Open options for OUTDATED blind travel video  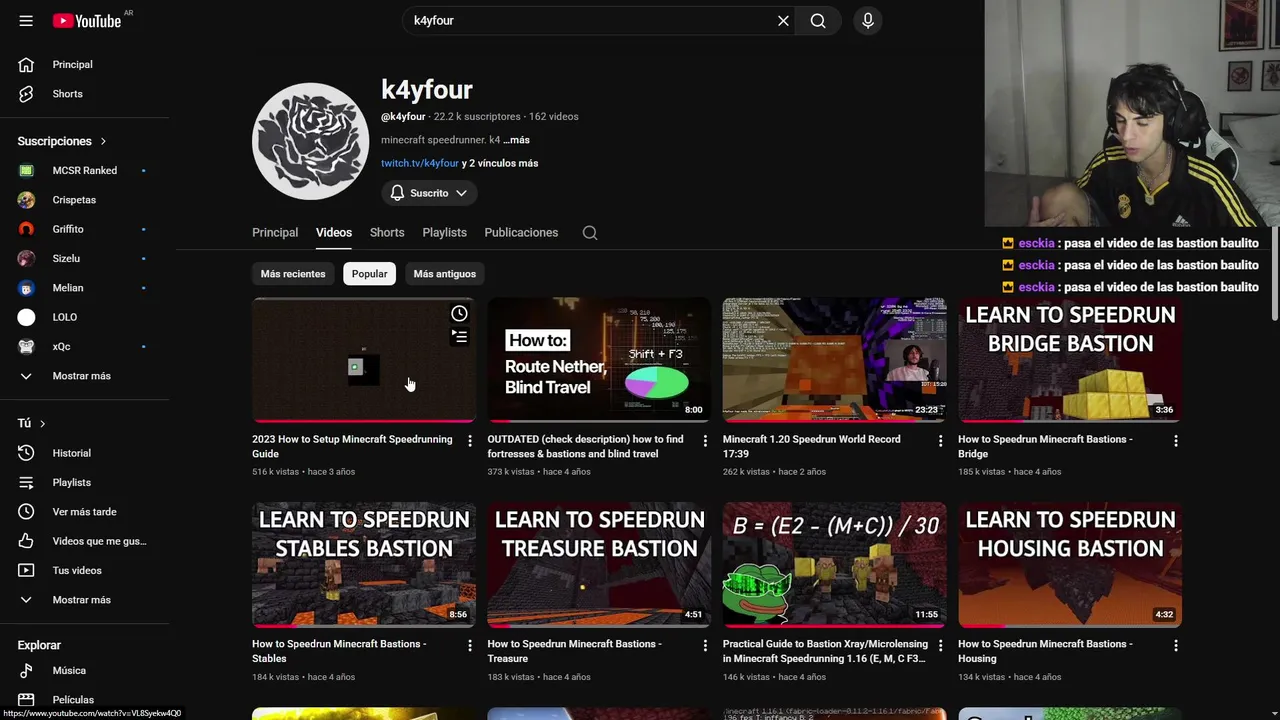tap(705, 441)
